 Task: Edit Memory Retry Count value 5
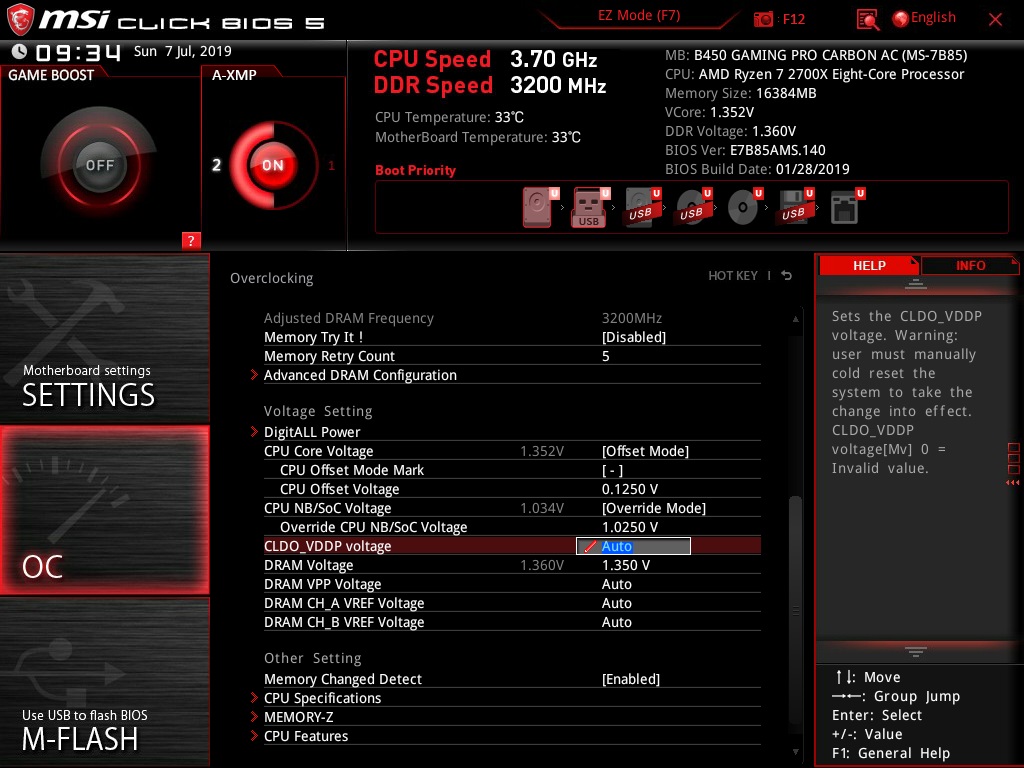(605, 356)
